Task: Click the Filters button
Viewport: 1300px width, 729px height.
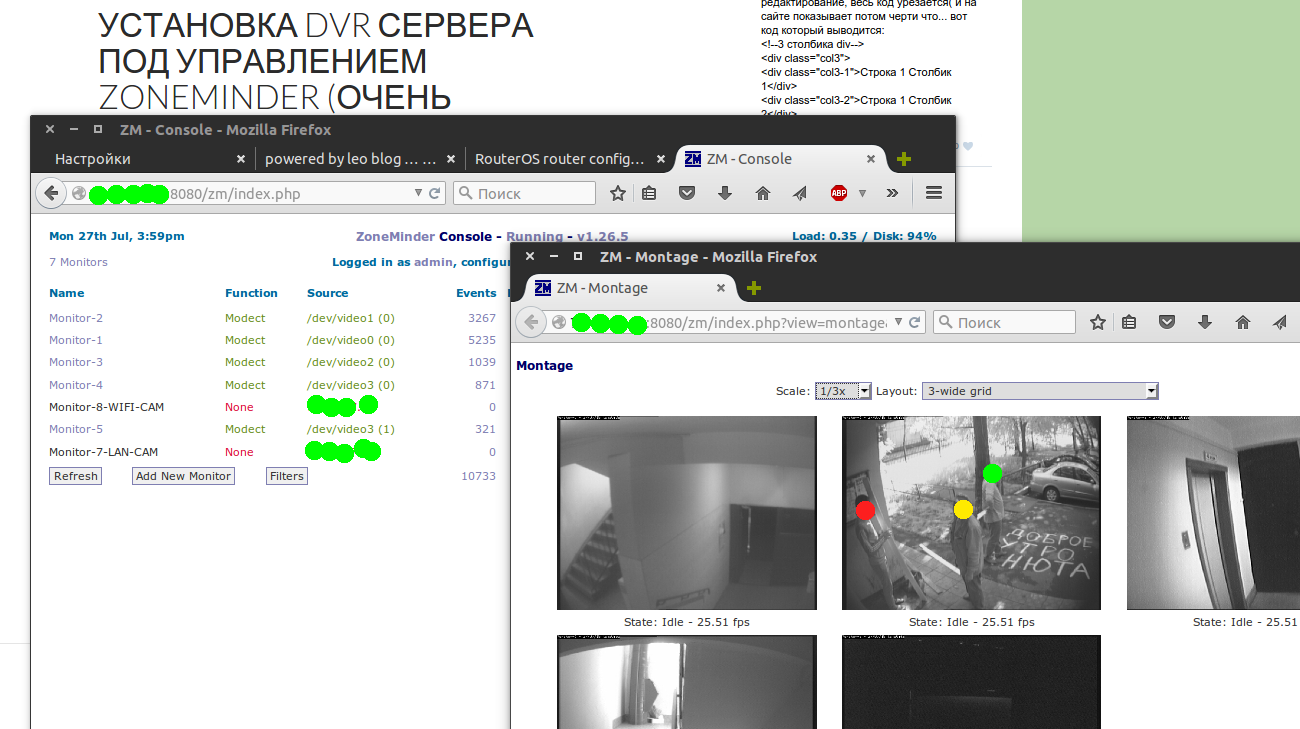Action: [x=287, y=476]
